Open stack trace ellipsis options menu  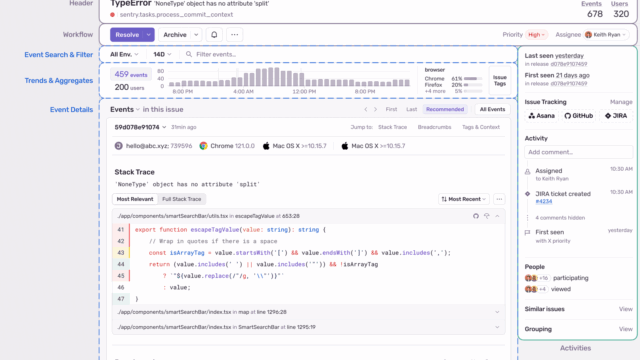tap(499, 199)
